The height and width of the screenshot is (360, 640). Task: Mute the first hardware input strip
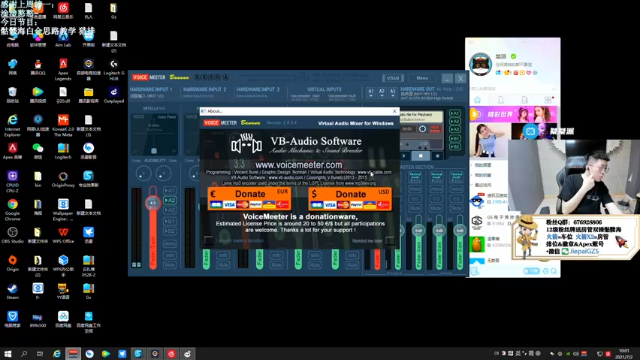tap(169, 265)
